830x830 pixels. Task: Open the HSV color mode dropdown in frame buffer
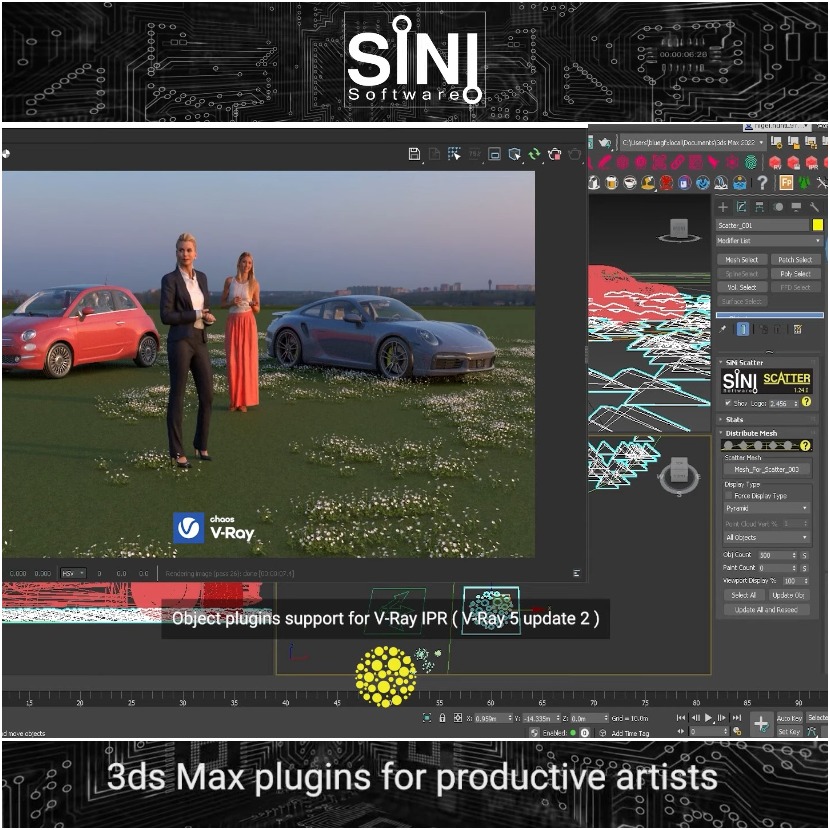73,573
